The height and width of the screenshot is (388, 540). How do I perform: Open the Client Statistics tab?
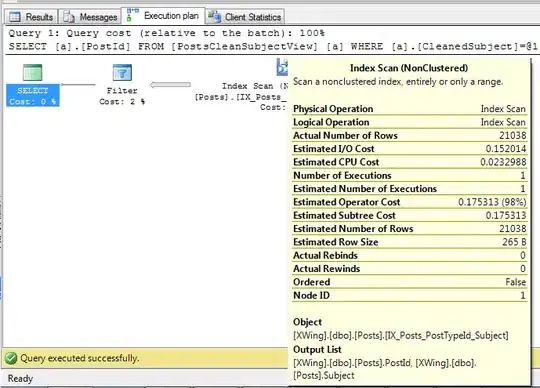[x=245, y=17]
